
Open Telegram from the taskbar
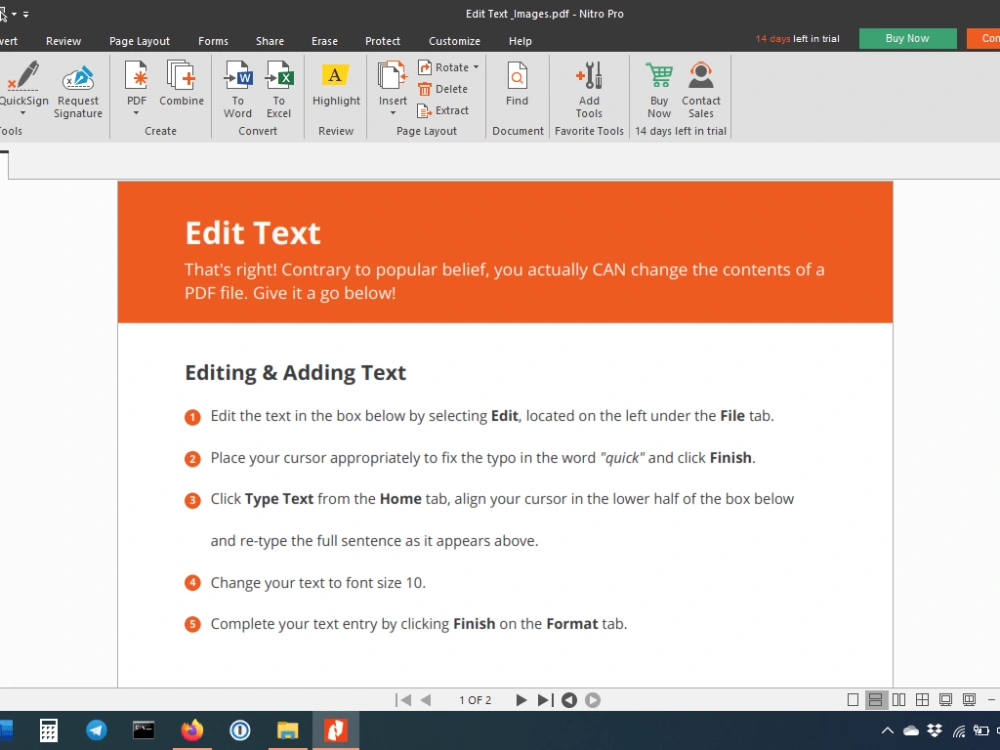96,730
